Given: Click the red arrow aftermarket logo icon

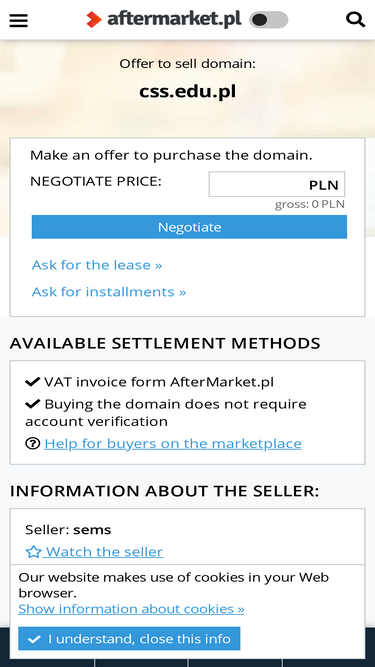Looking at the screenshot, I should [94, 20].
